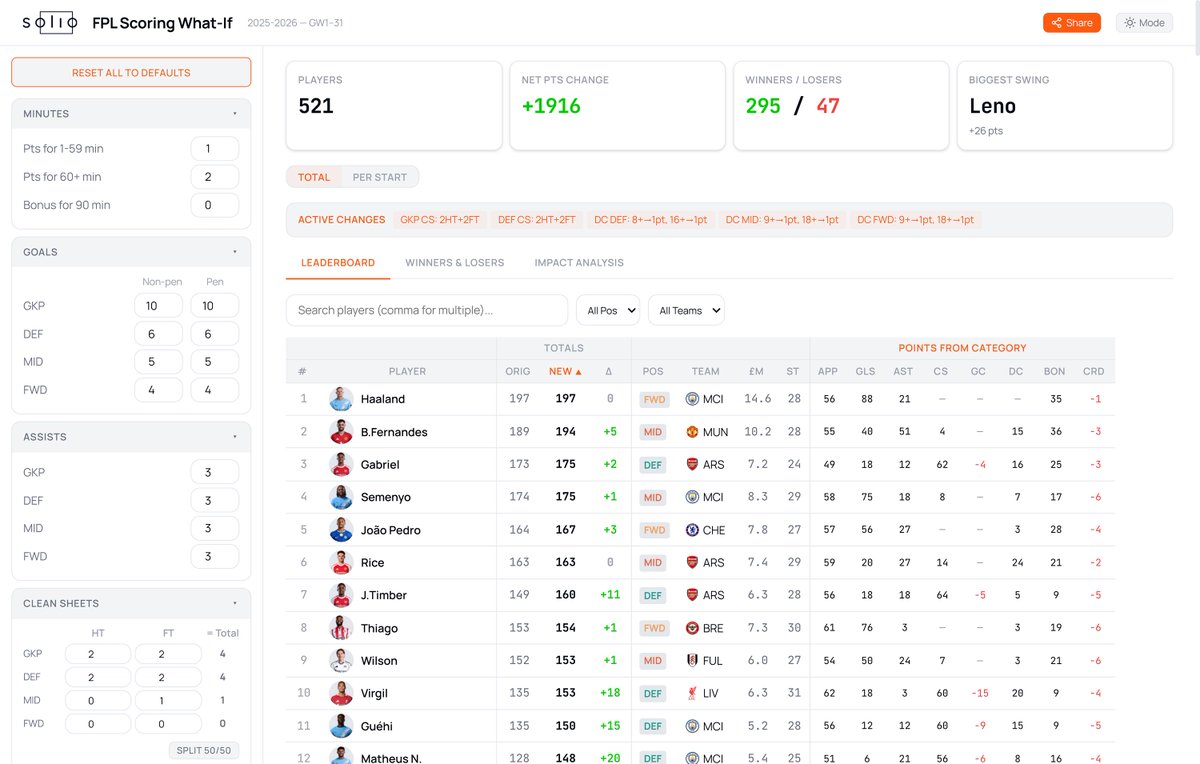The height and width of the screenshot is (764, 1200).
Task: Click the Solio logo
Action: pos(50,22)
